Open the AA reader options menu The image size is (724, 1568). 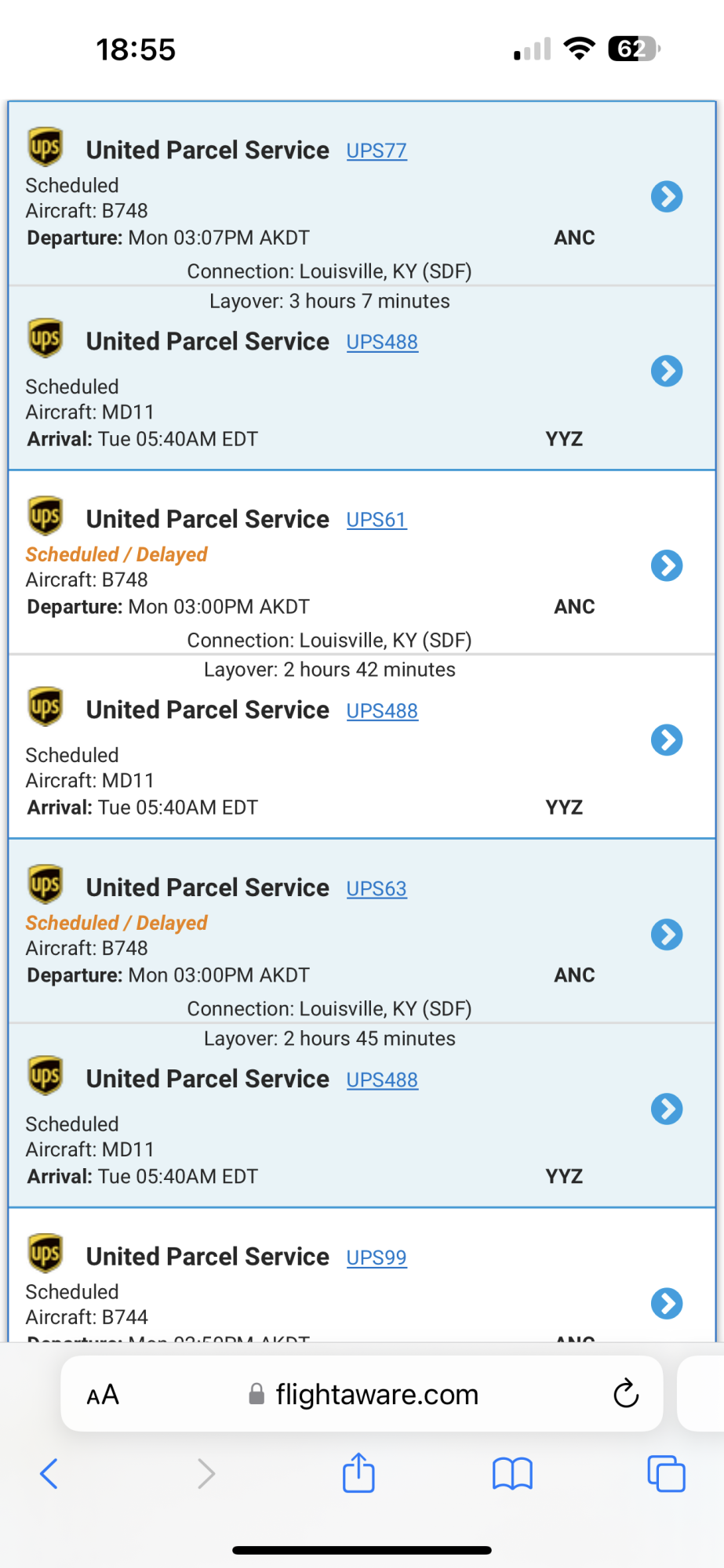click(103, 1395)
